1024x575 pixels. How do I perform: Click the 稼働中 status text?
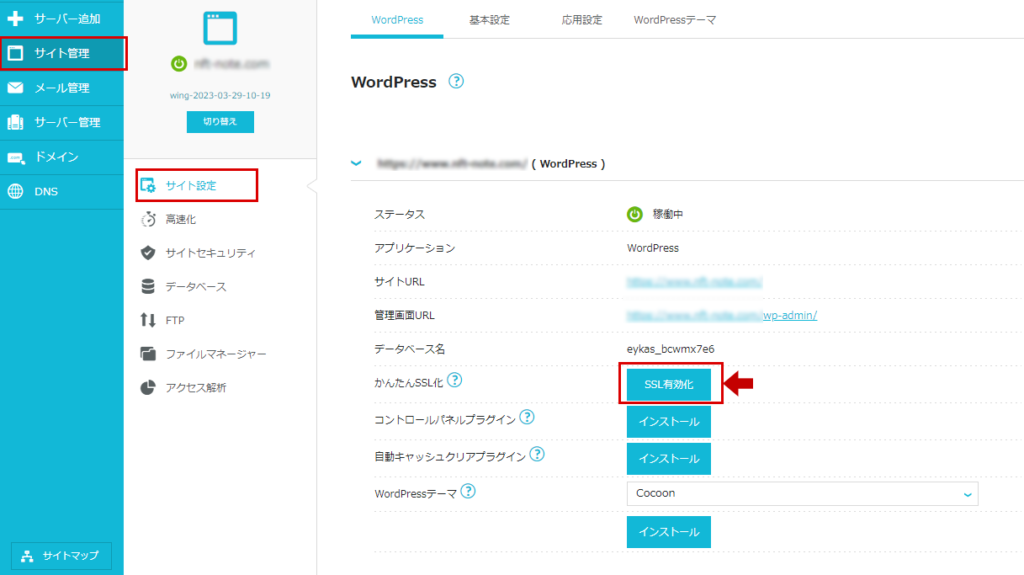point(668,214)
